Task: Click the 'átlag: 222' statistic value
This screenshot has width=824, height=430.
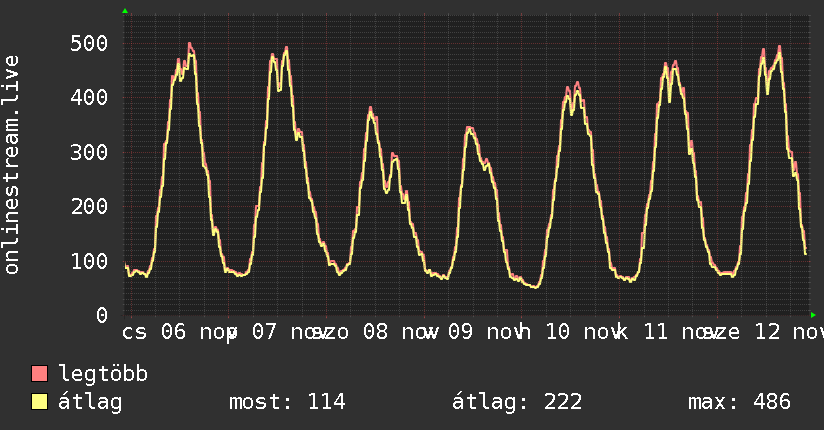Action: click(517, 403)
